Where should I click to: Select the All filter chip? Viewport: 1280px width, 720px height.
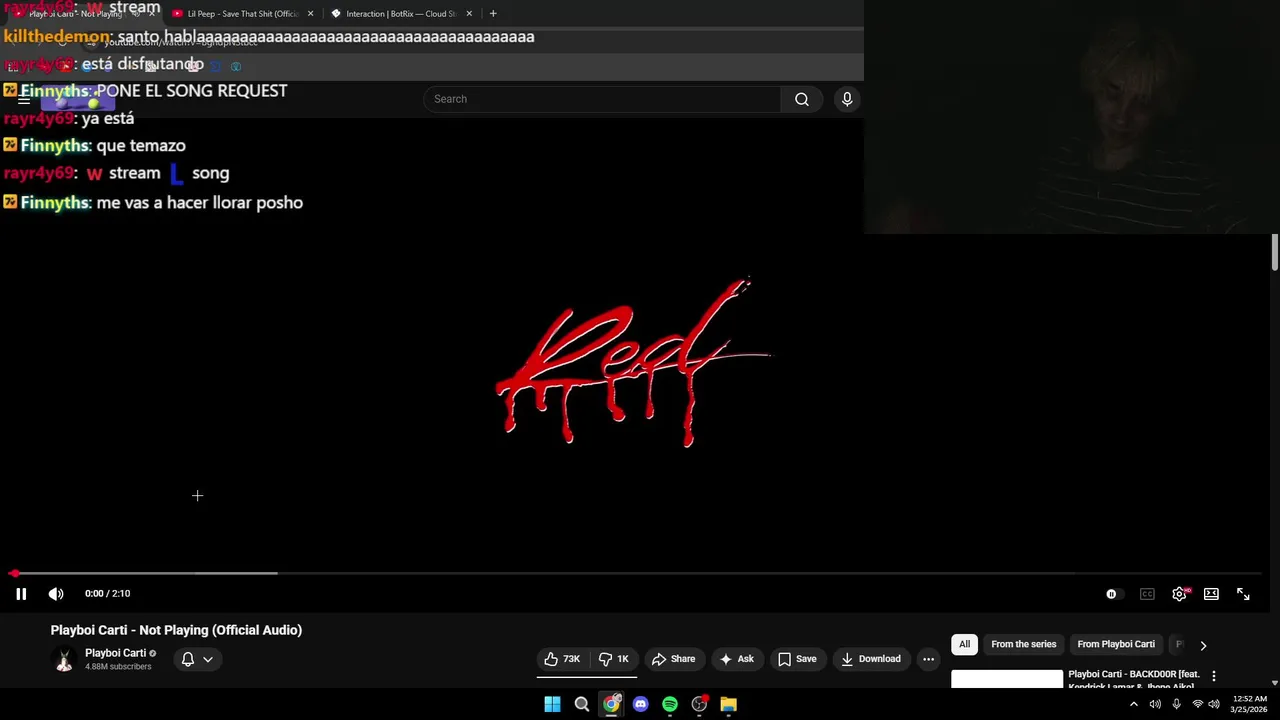click(x=964, y=644)
